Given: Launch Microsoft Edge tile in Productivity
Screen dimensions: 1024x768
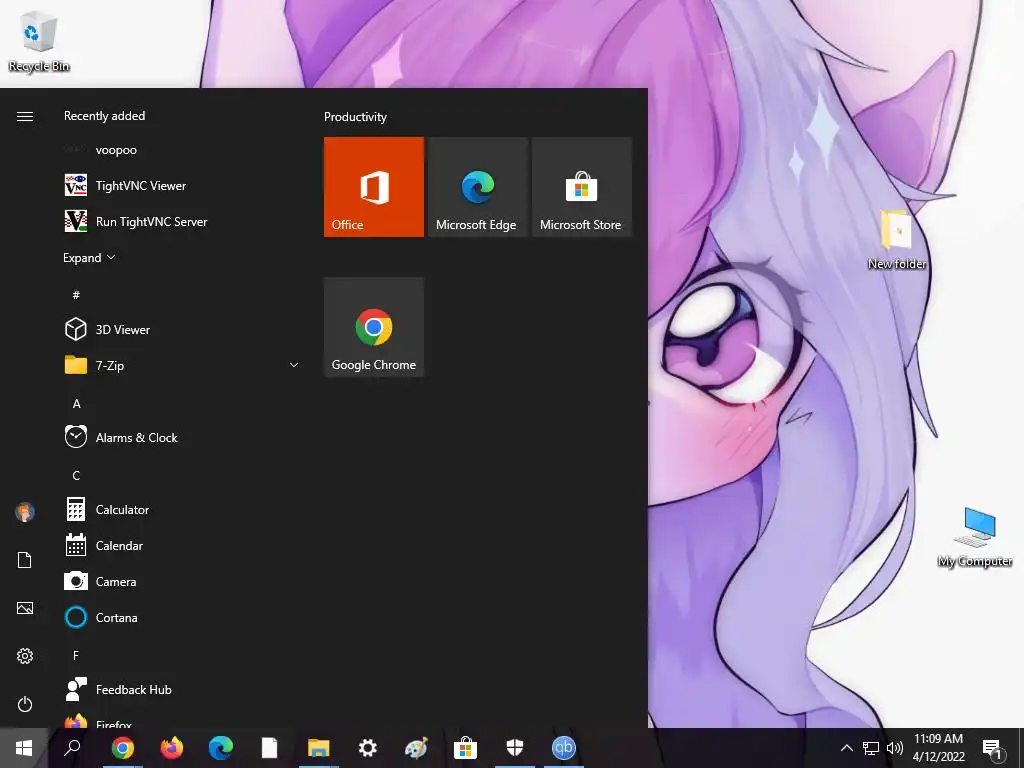Looking at the screenshot, I should pyautogui.click(x=477, y=187).
